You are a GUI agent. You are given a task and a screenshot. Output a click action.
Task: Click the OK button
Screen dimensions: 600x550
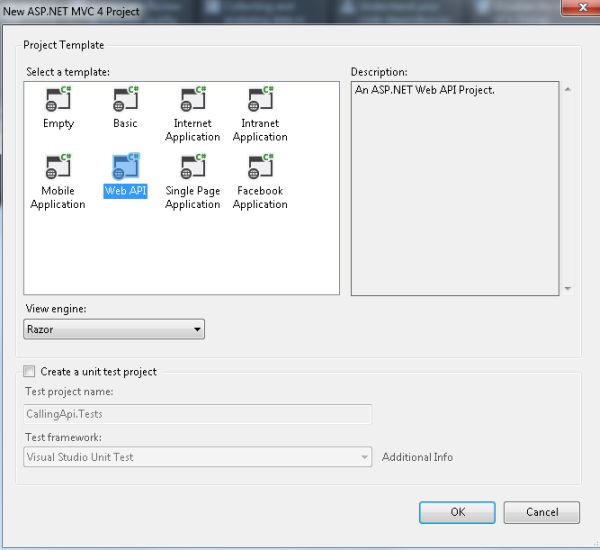[x=457, y=512]
